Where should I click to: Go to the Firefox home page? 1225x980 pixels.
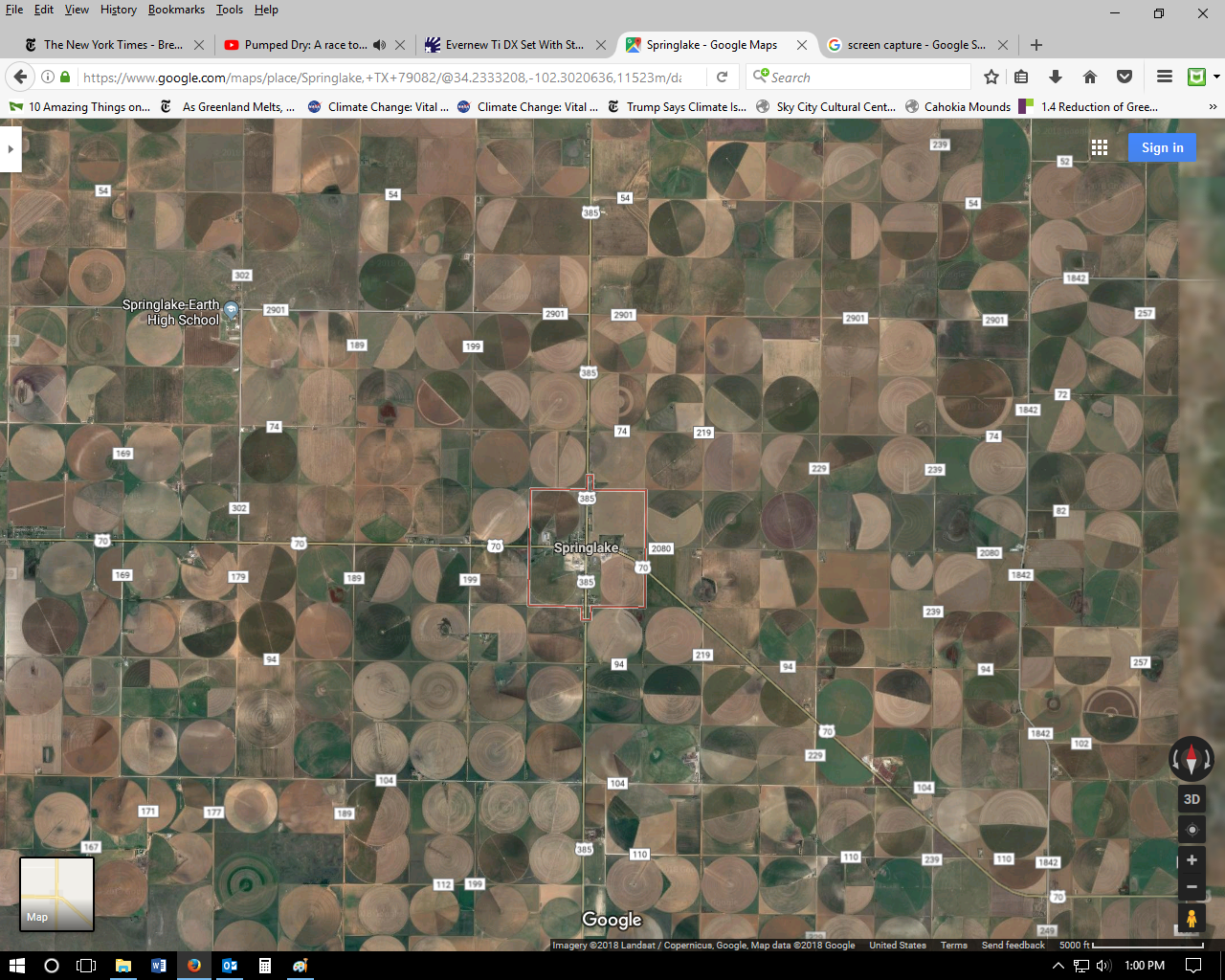pyautogui.click(x=1089, y=77)
